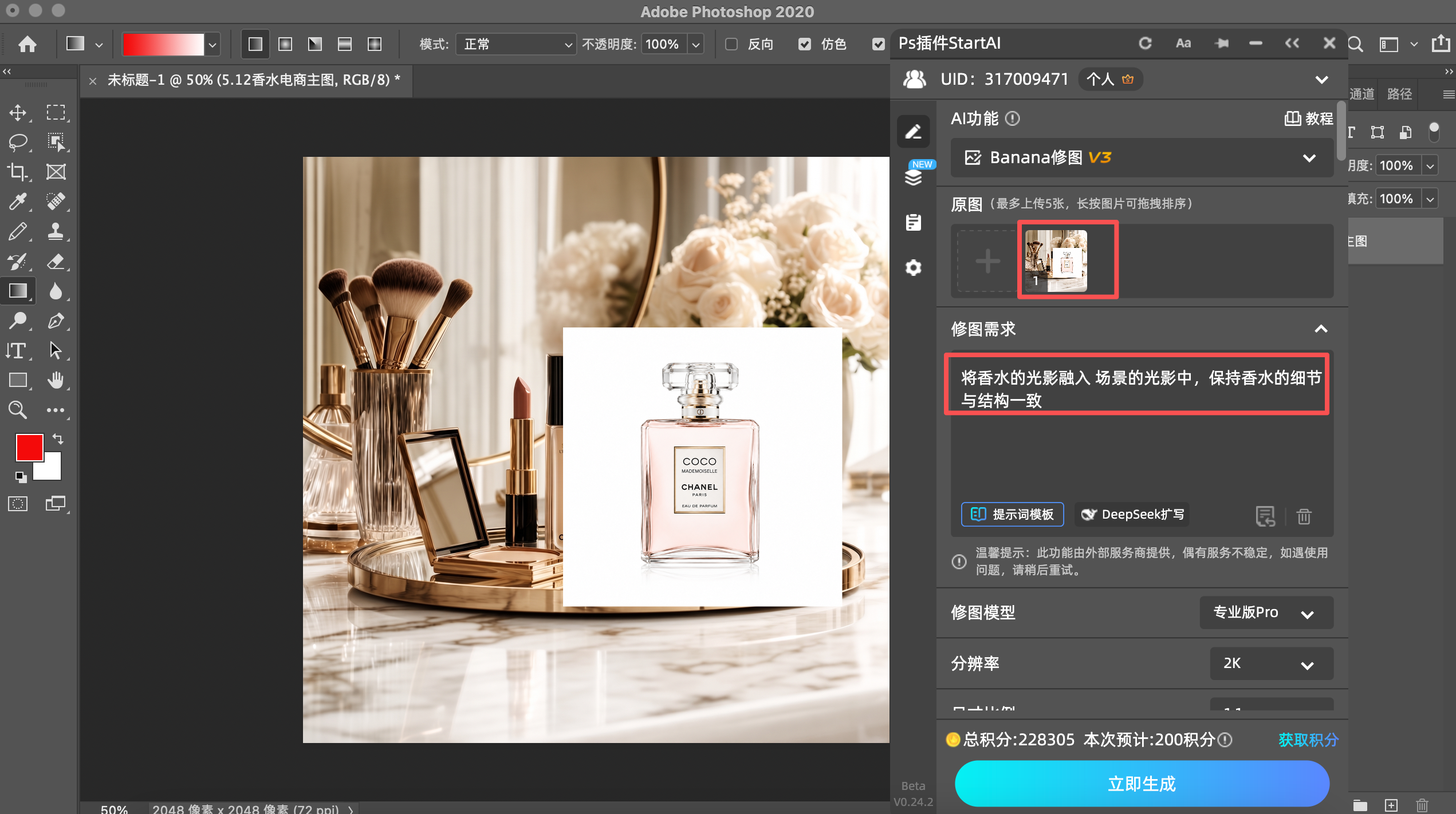Viewport: 1456px width, 814px height.
Task: Enable the 反向 reverse checkbox
Action: tap(731, 44)
